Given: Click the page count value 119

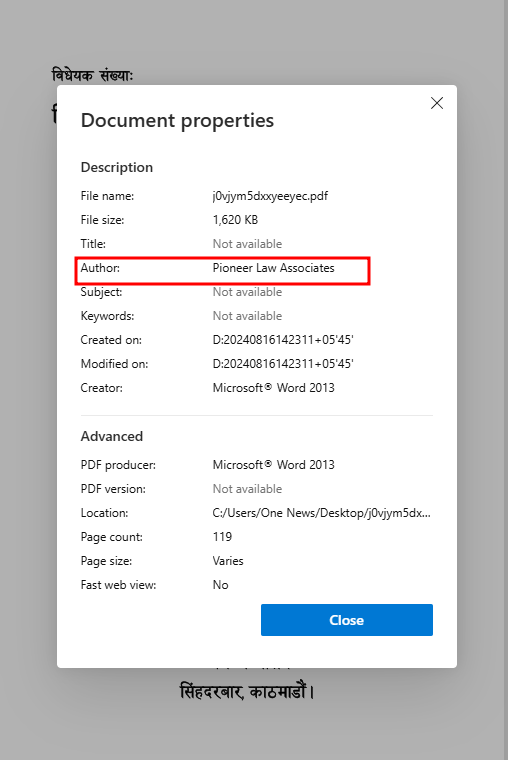Looking at the screenshot, I should (x=222, y=537).
